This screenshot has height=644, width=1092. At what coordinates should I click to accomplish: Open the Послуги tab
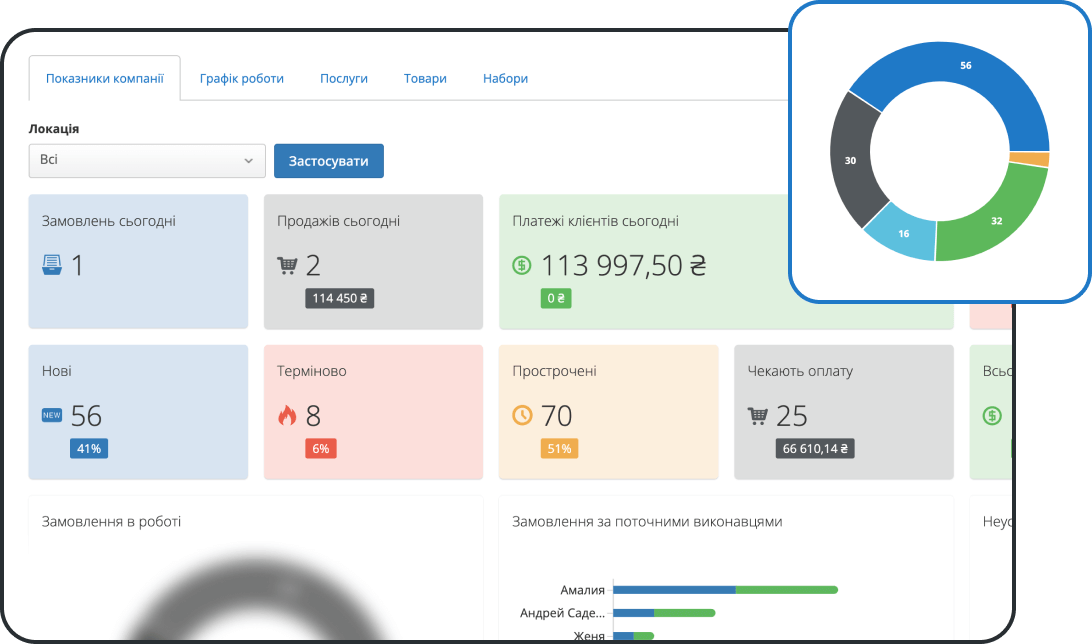click(x=344, y=78)
